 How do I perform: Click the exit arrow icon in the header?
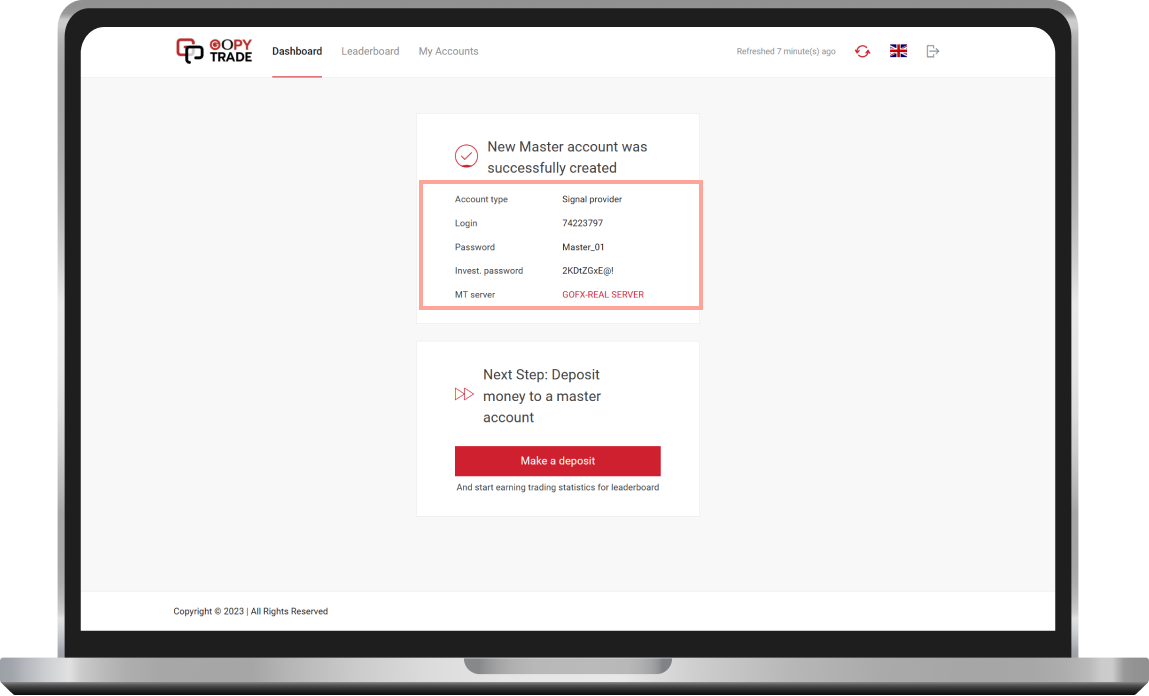click(x=932, y=51)
